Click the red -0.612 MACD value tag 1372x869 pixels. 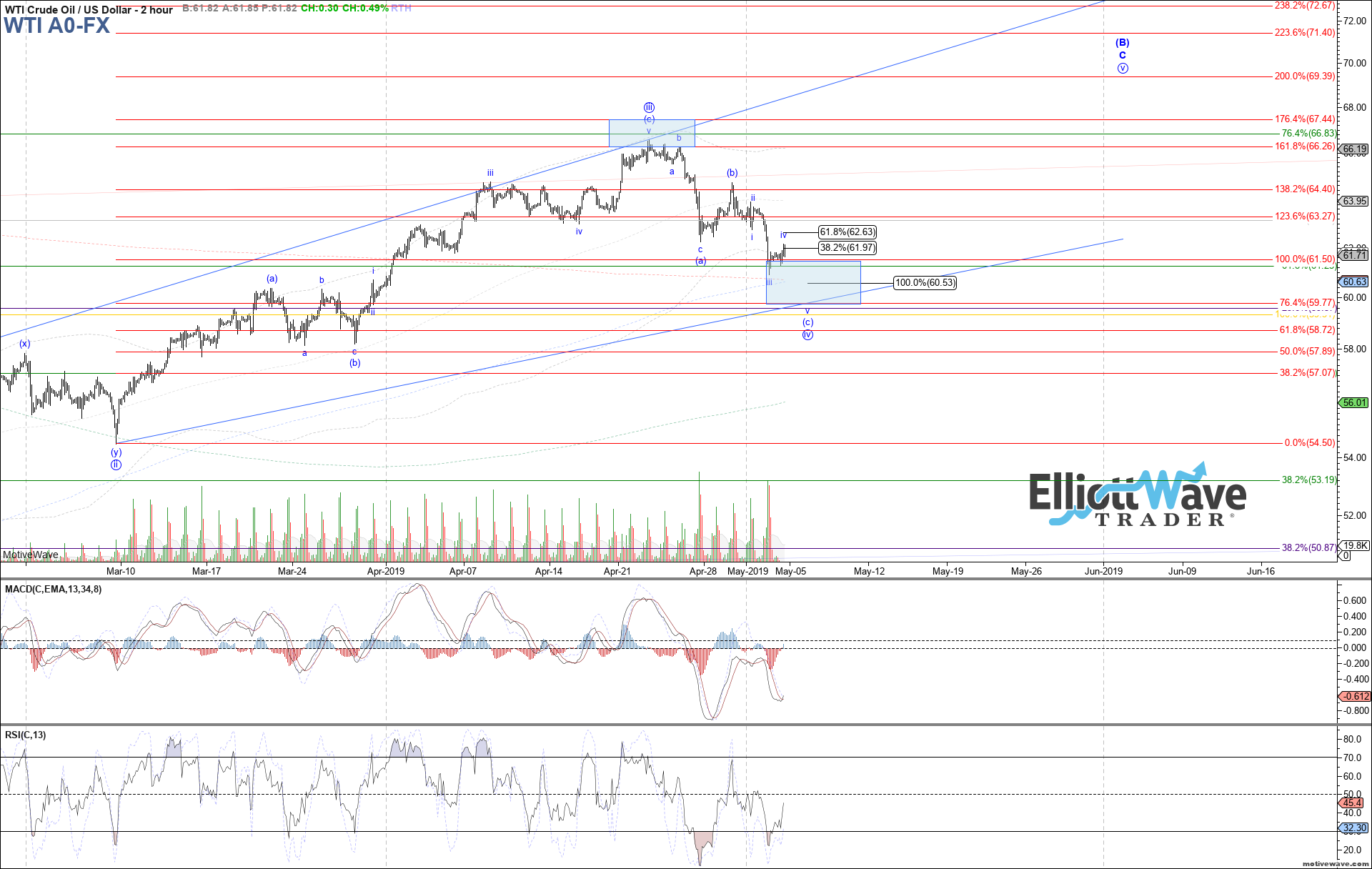point(1354,696)
